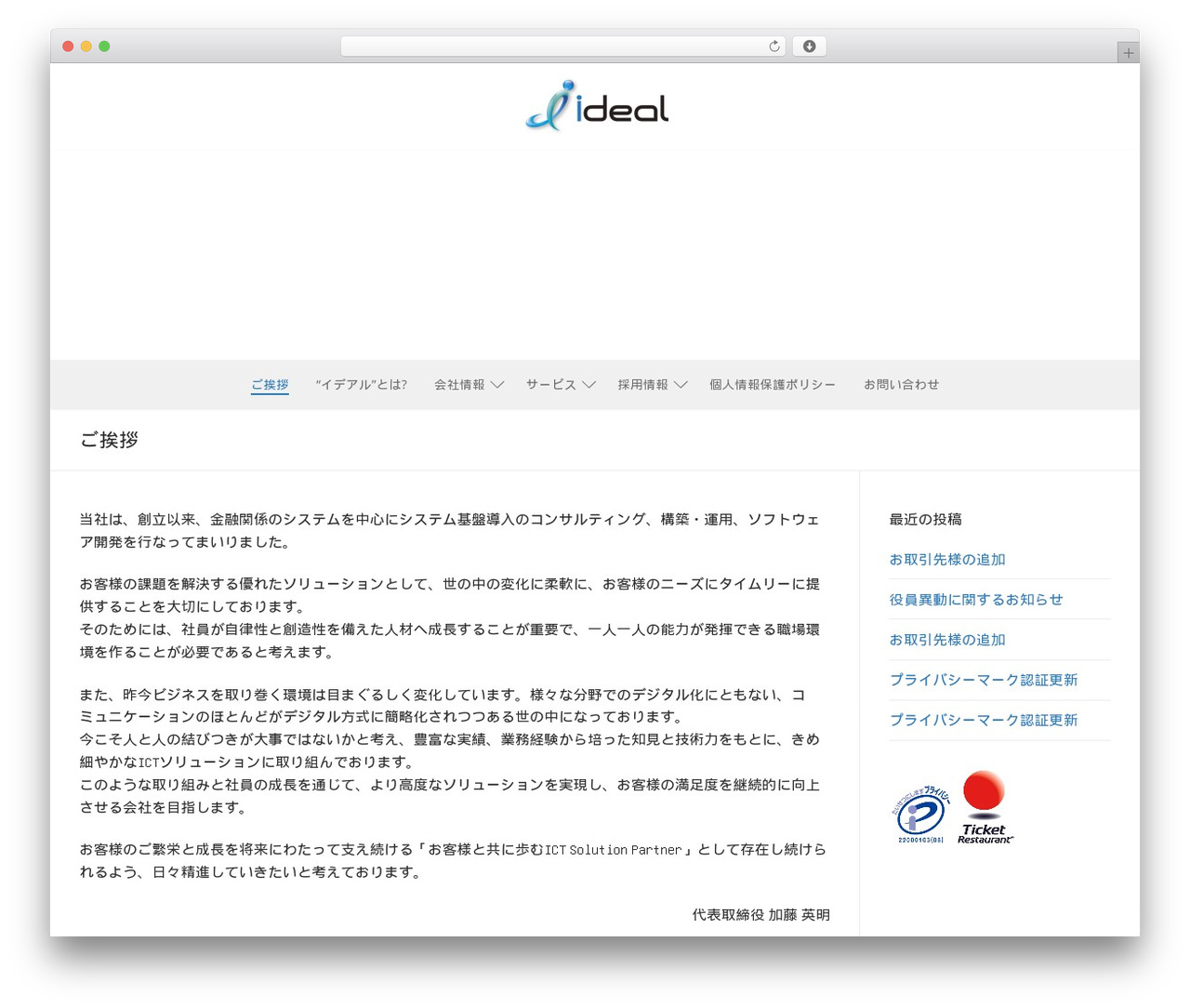Open the 採用情報 menu label
Screen dimensions: 1190x1008
point(643,385)
